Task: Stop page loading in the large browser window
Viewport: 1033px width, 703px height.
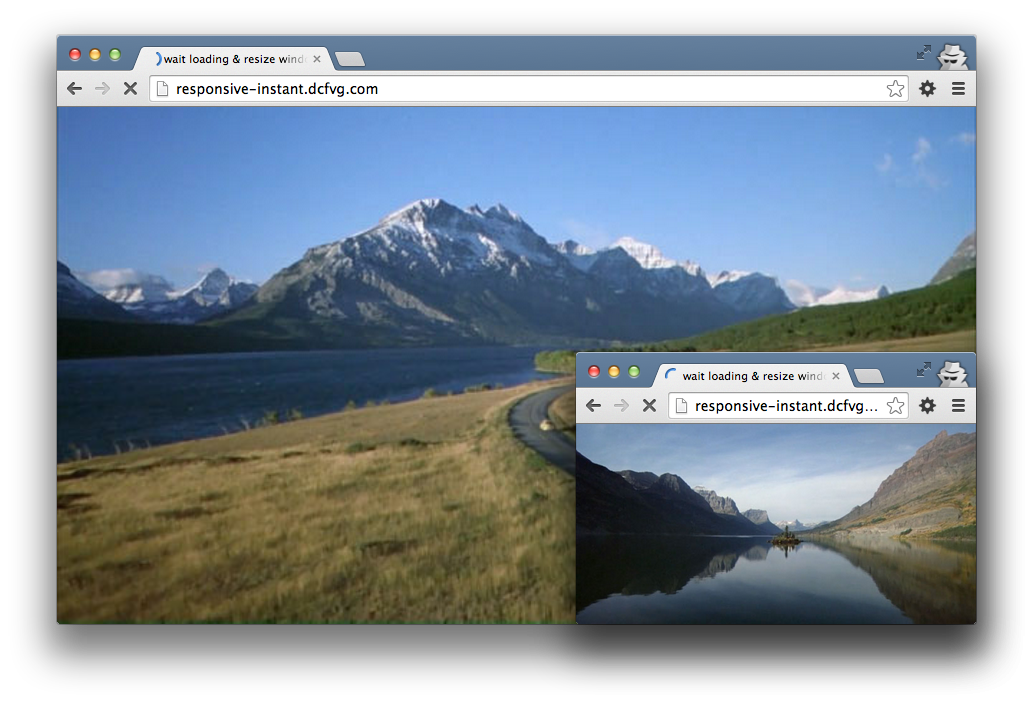Action: [x=130, y=89]
